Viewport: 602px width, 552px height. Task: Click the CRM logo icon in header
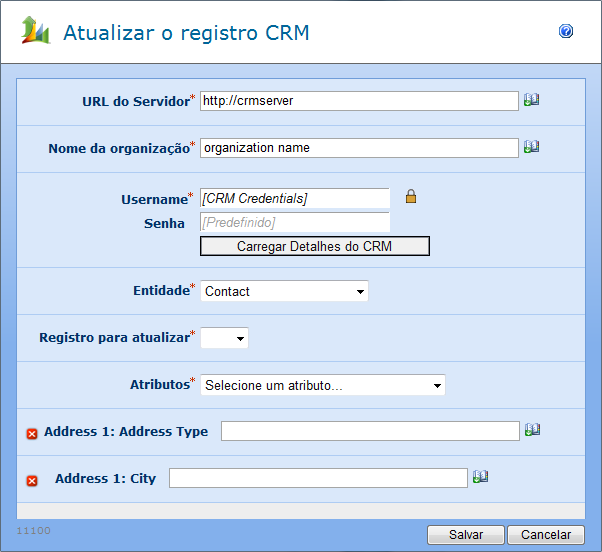click(x=35, y=31)
